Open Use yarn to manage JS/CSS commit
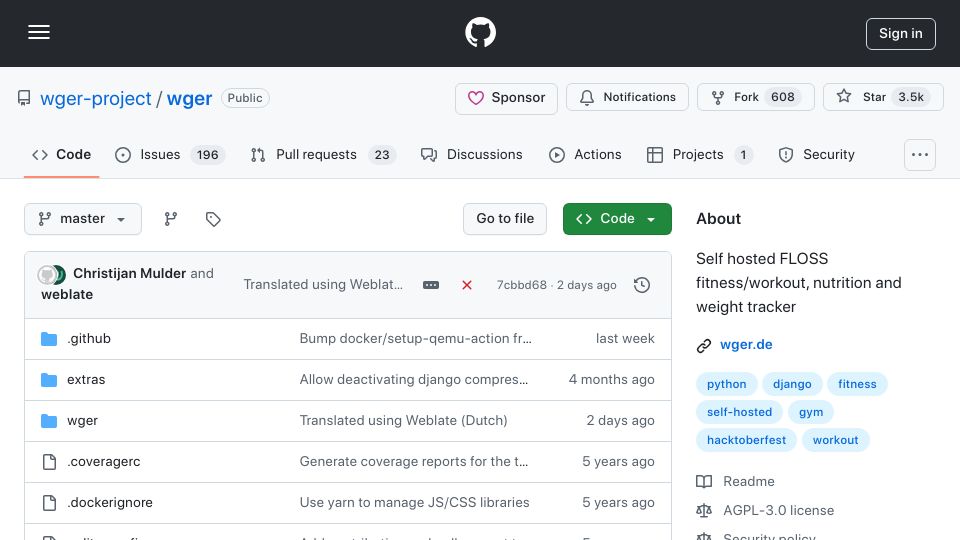 click(414, 503)
